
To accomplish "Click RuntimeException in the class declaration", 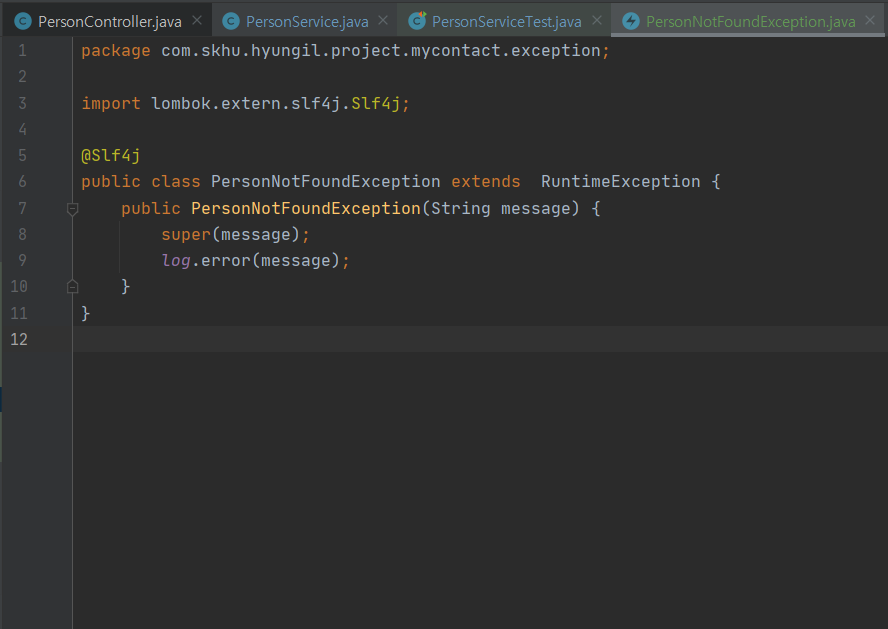I will click(x=621, y=182).
